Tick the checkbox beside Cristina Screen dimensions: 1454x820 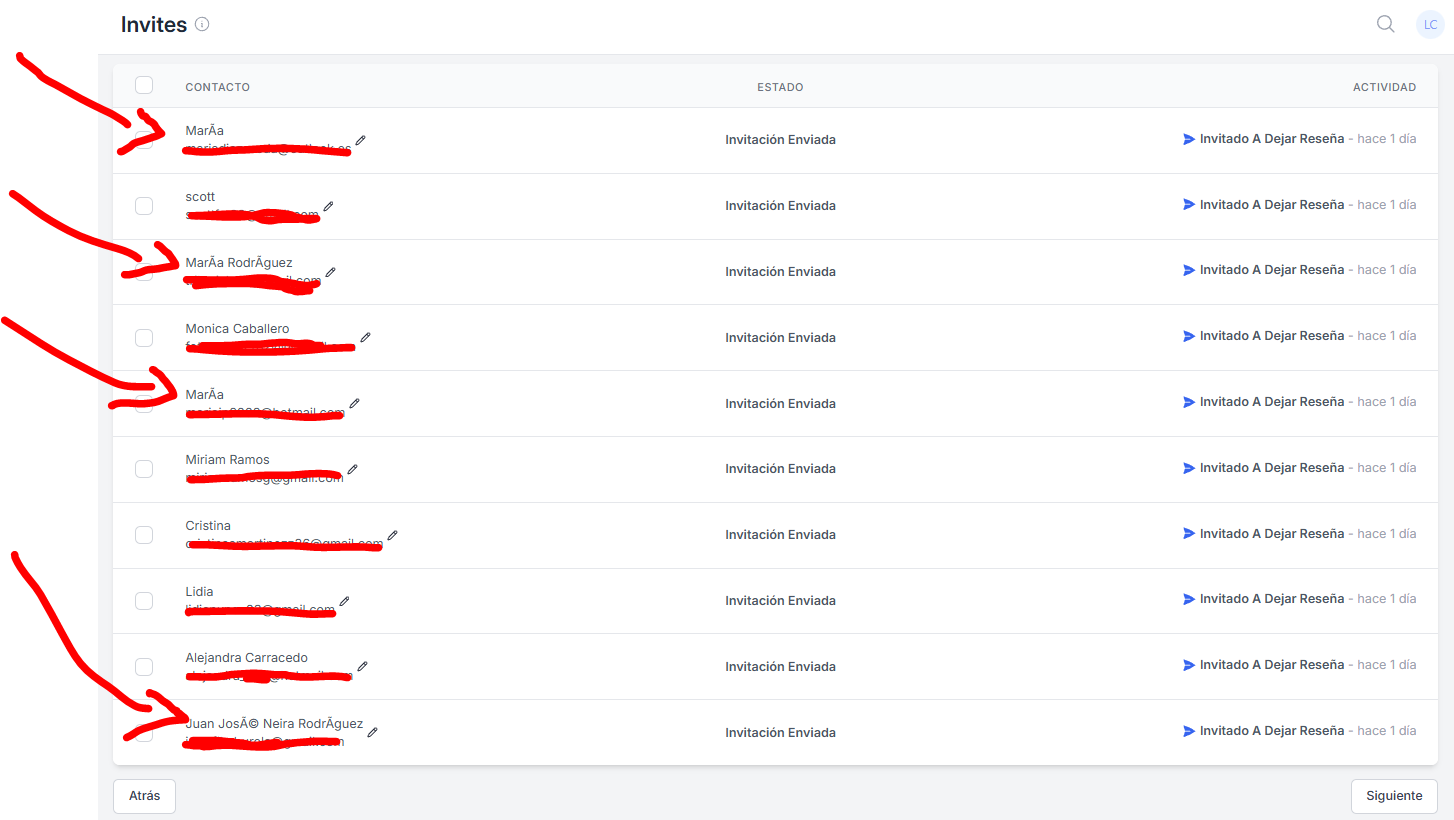pos(144,535)
